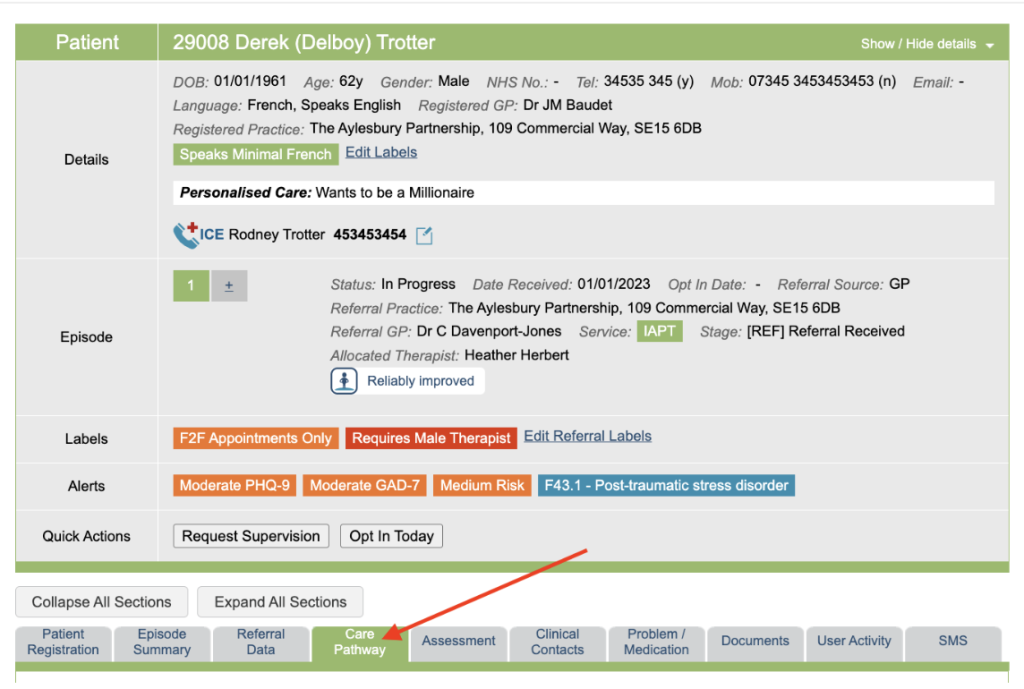Open the Patient Registration tab
This screenshot has width=1024, height=689.
(63, 642)
